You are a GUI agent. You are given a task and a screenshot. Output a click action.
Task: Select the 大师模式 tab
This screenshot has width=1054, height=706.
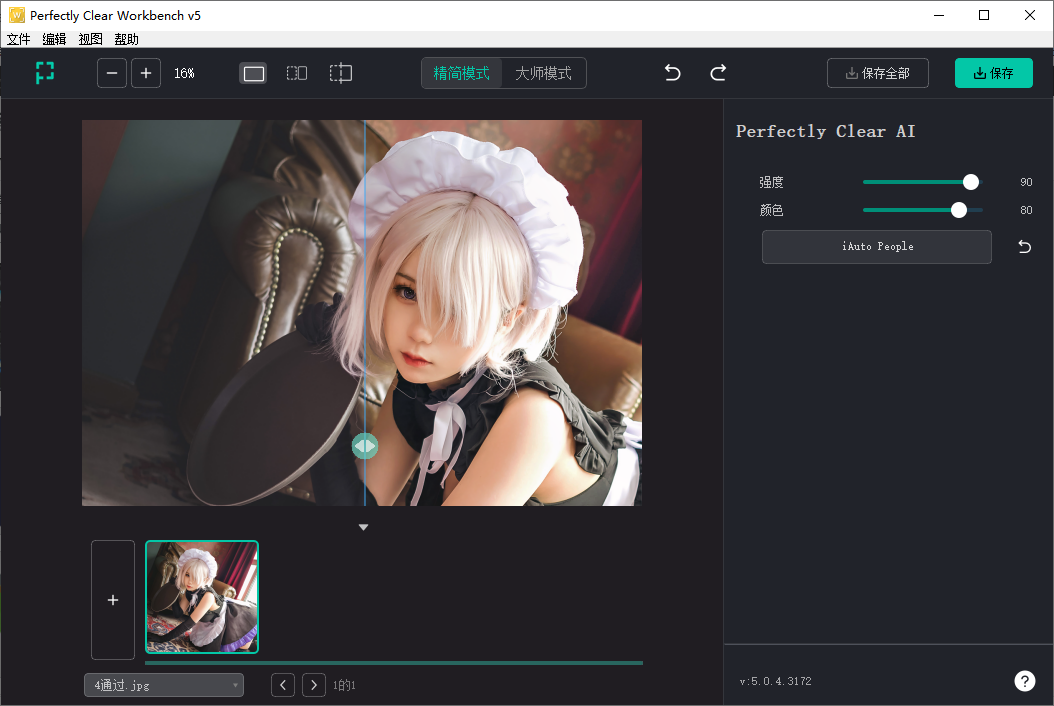[x=543, y=73]
